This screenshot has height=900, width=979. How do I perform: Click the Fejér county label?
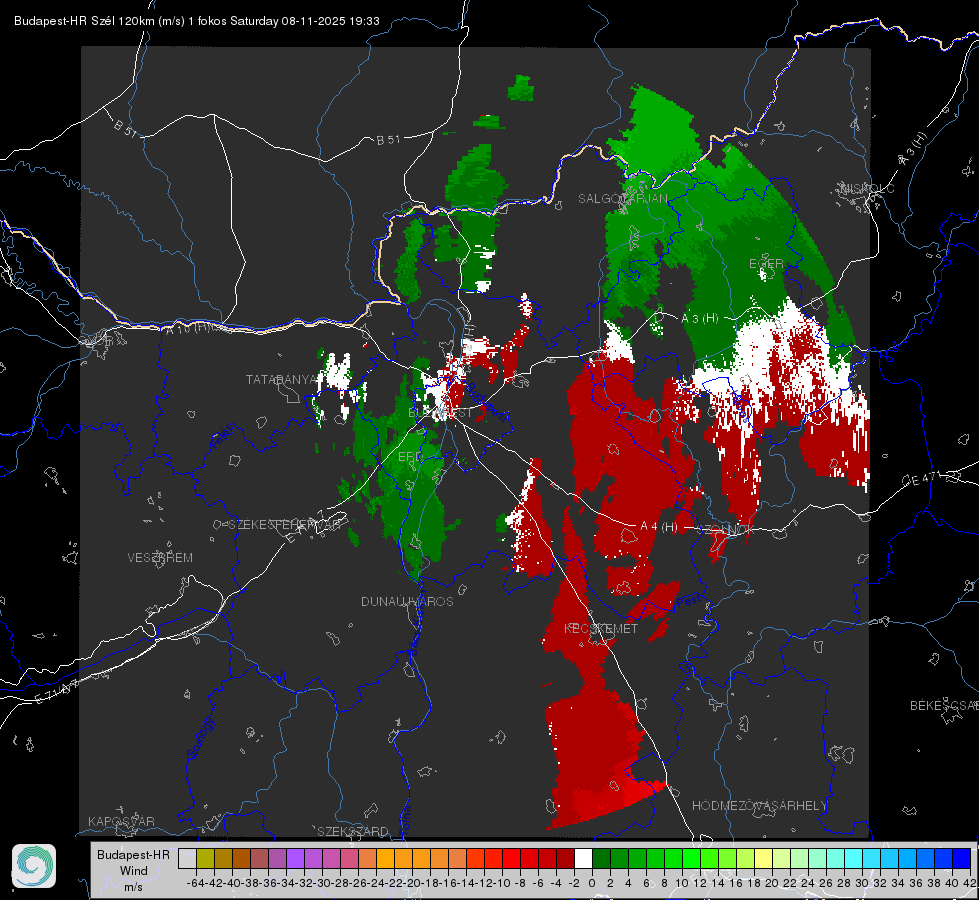coord(224,437)
